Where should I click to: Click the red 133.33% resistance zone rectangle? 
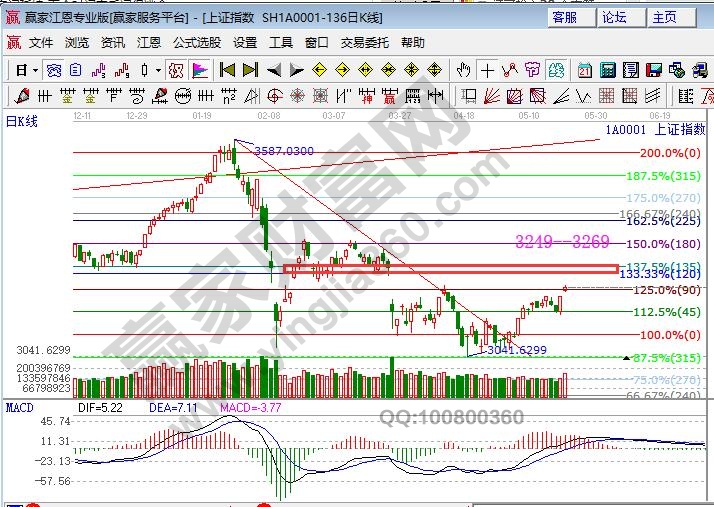[x=450, y=269]
